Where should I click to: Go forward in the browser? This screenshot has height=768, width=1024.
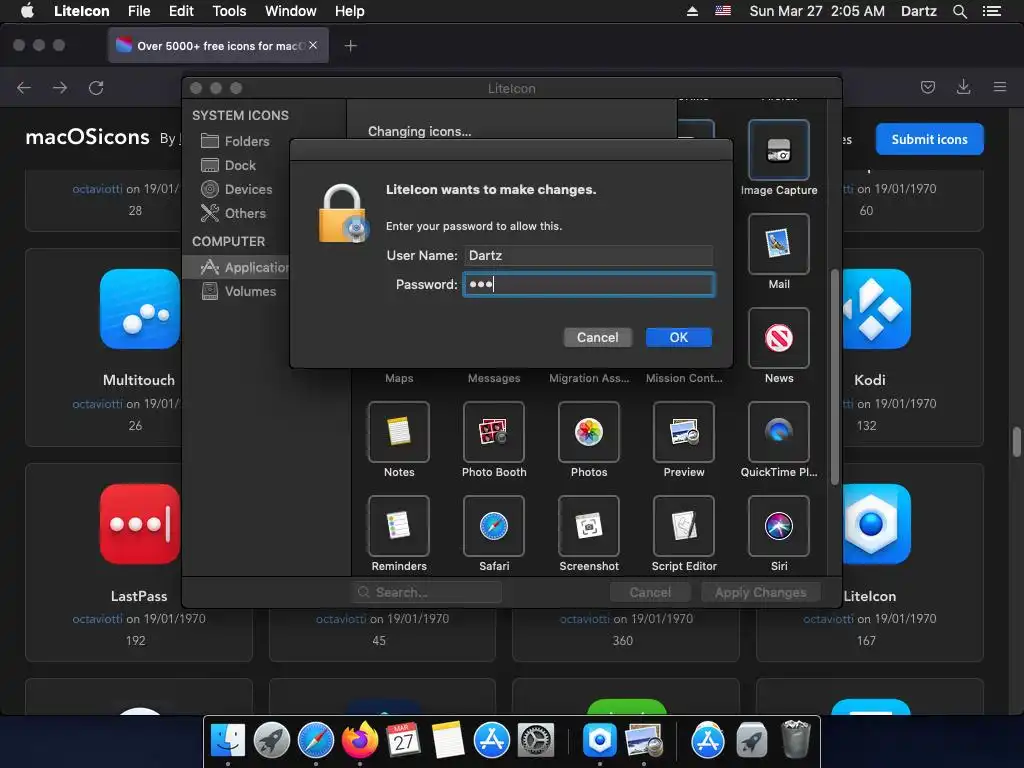pos(60,88)
